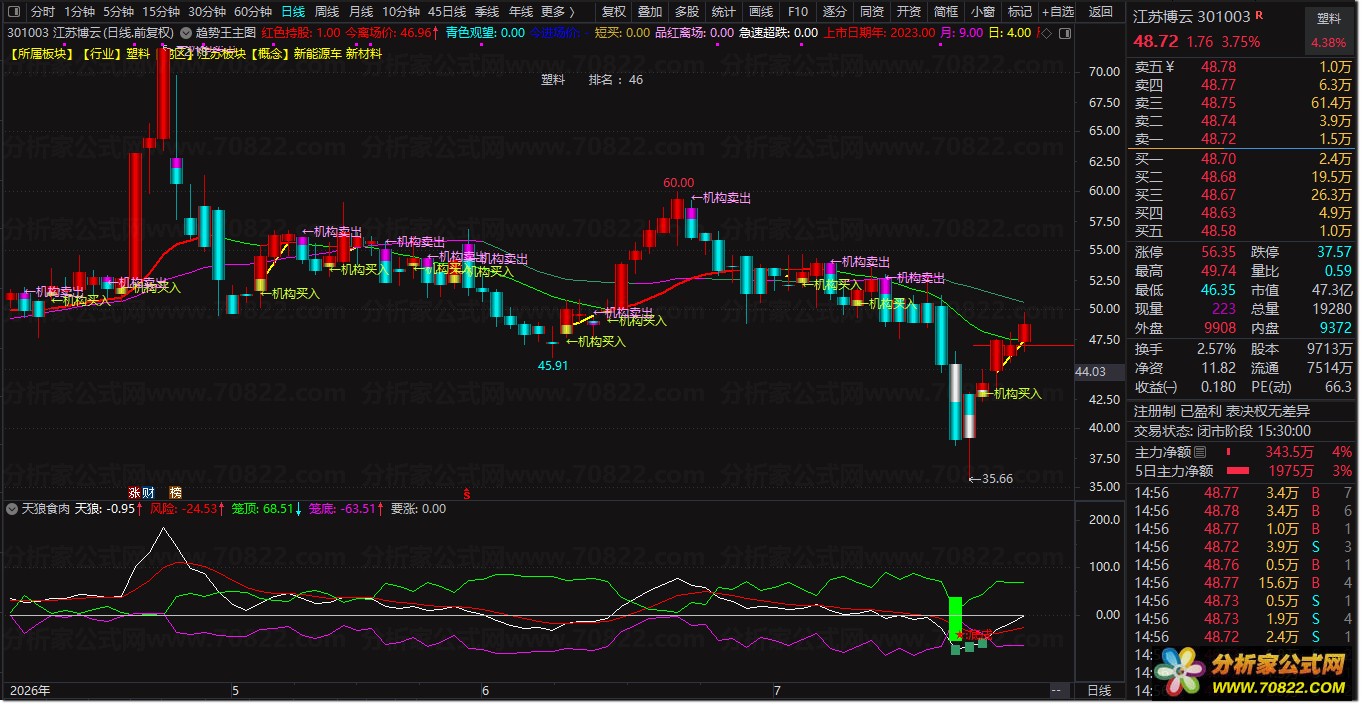Collapse the 天狼食肉 indicator panel arrow
The height and width of the screenshot is (704, 1362).
(12, 509)
